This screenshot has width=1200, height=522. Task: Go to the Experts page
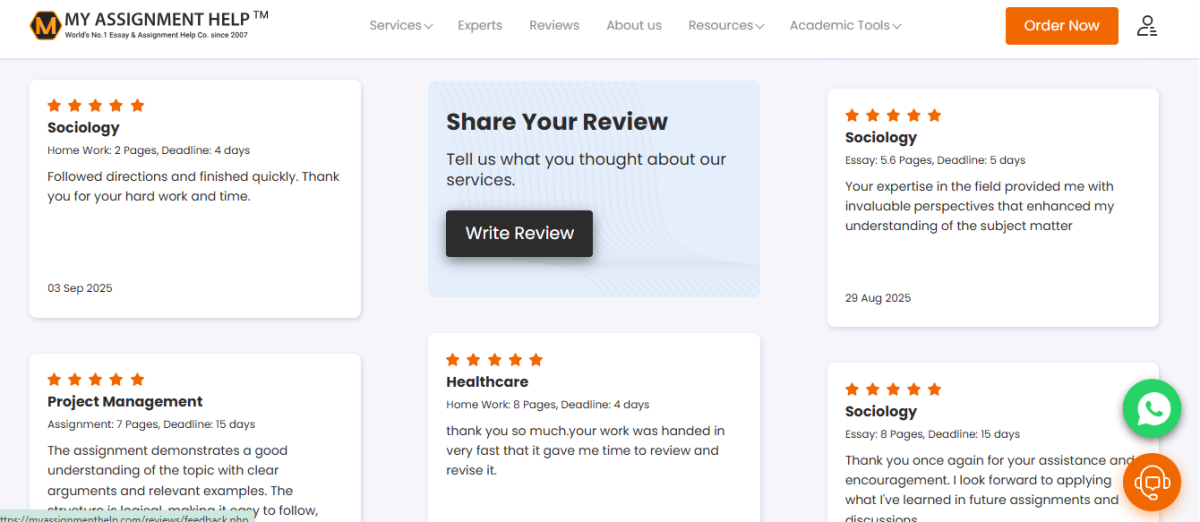(480, 26)
